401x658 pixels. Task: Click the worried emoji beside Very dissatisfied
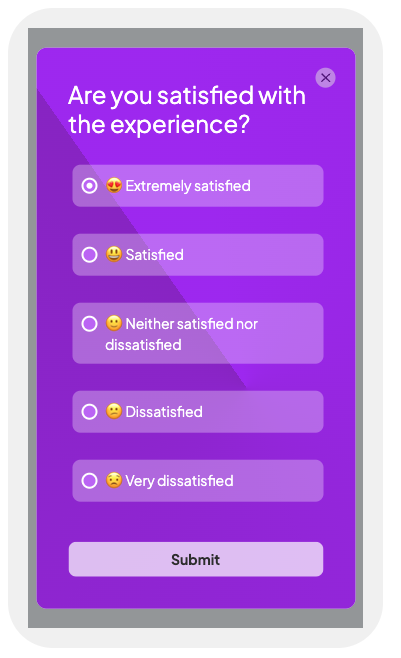(114, 480)
